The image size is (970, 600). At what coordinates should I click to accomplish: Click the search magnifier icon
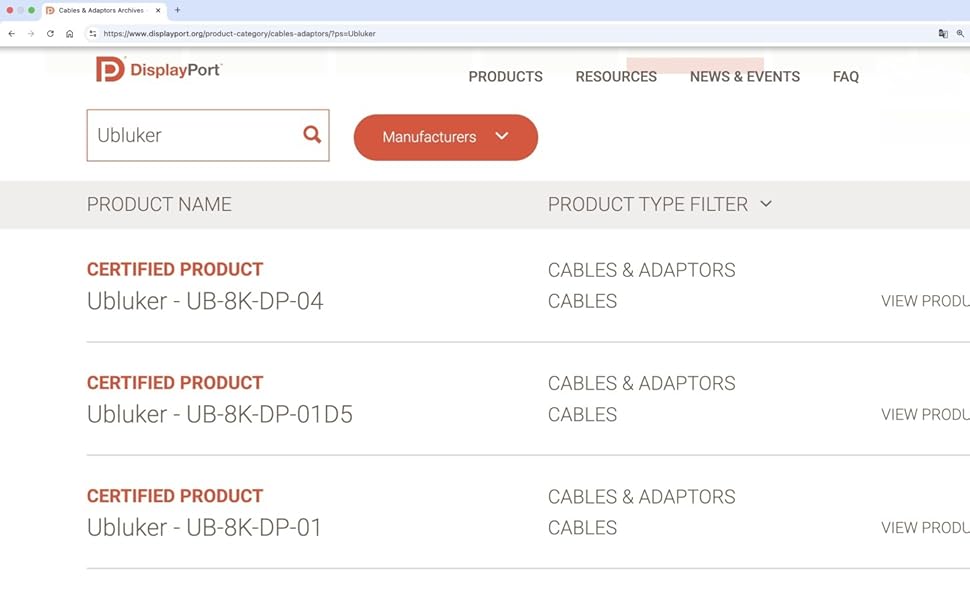click(312, 135)
